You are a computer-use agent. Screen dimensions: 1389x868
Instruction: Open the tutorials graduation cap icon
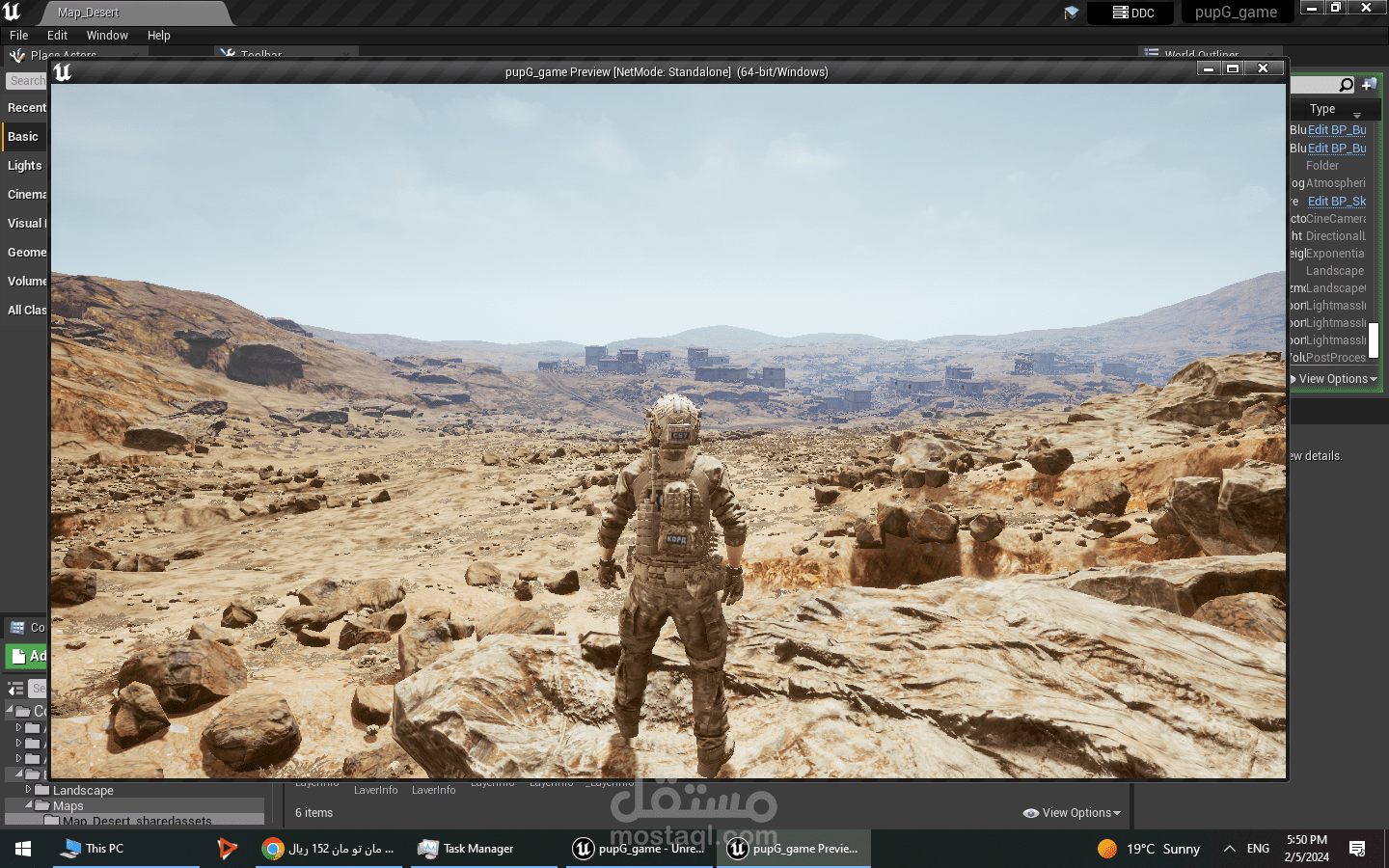tap(1071, 13)
